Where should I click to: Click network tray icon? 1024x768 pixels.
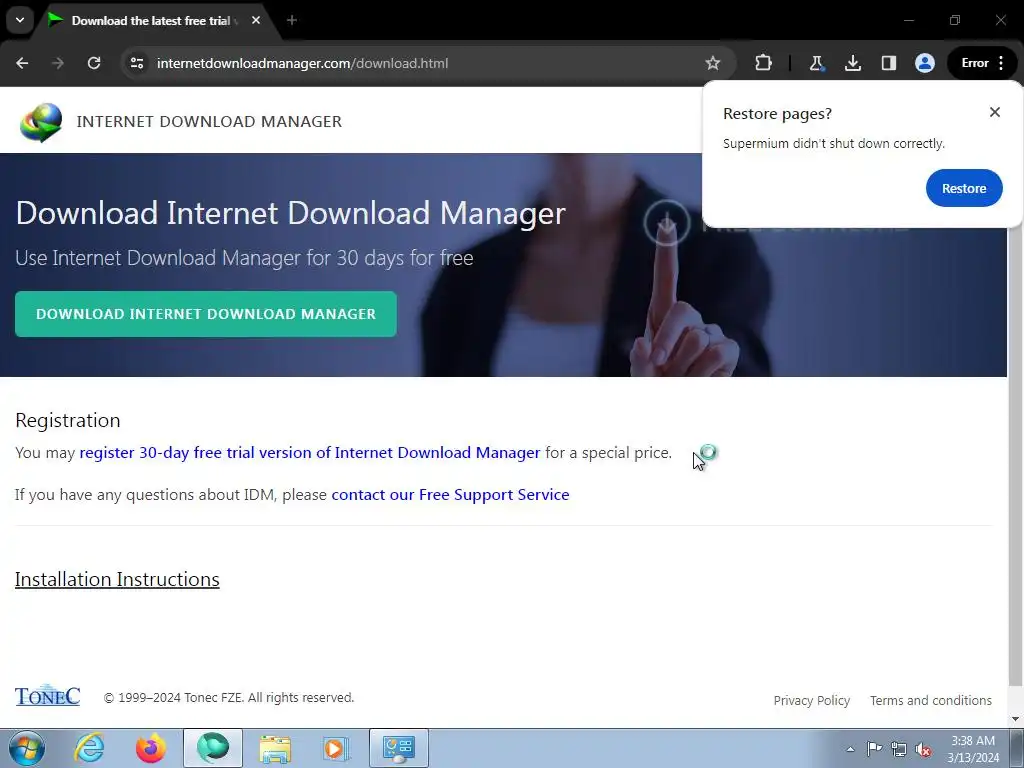[x=899, y=749]
